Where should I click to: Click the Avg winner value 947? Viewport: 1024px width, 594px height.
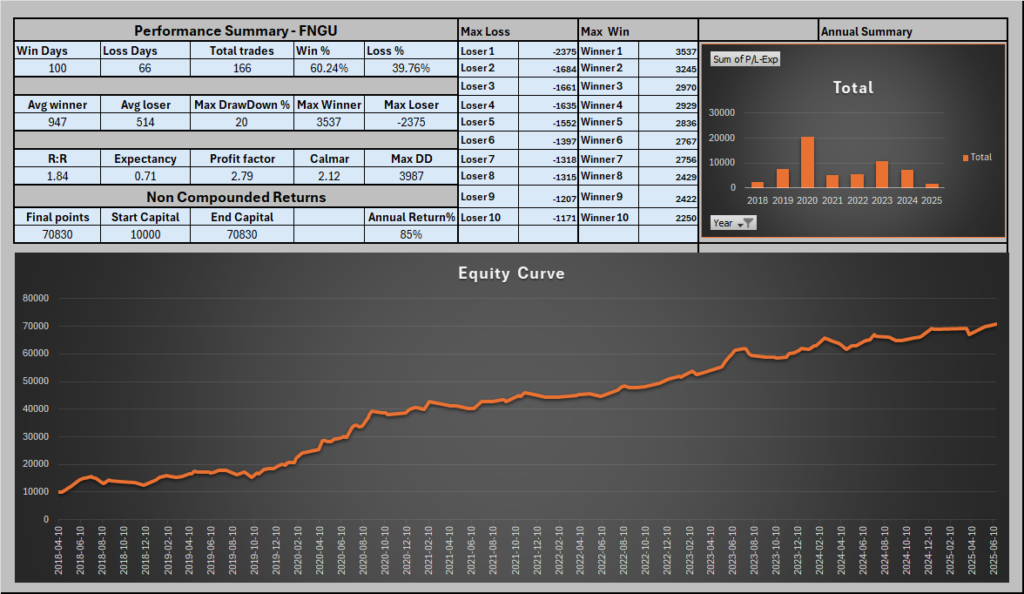point(57,122)
